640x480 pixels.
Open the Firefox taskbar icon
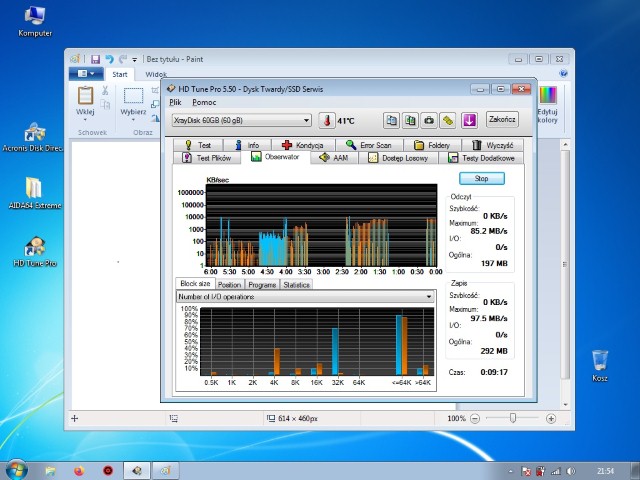pos(79,471)
